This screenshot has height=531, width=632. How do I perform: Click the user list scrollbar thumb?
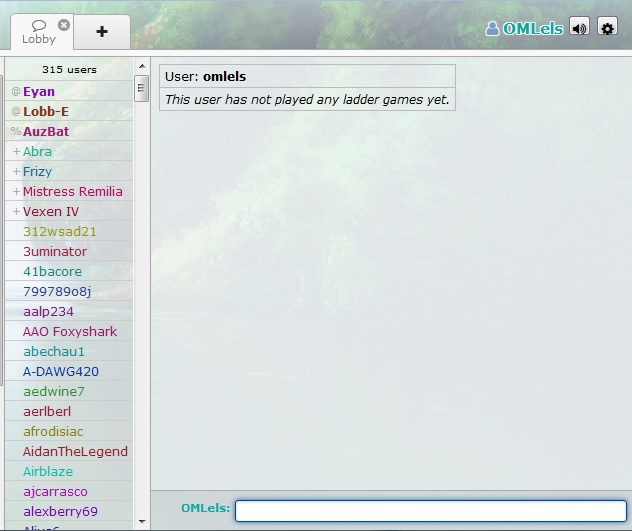tap(141, 88)
